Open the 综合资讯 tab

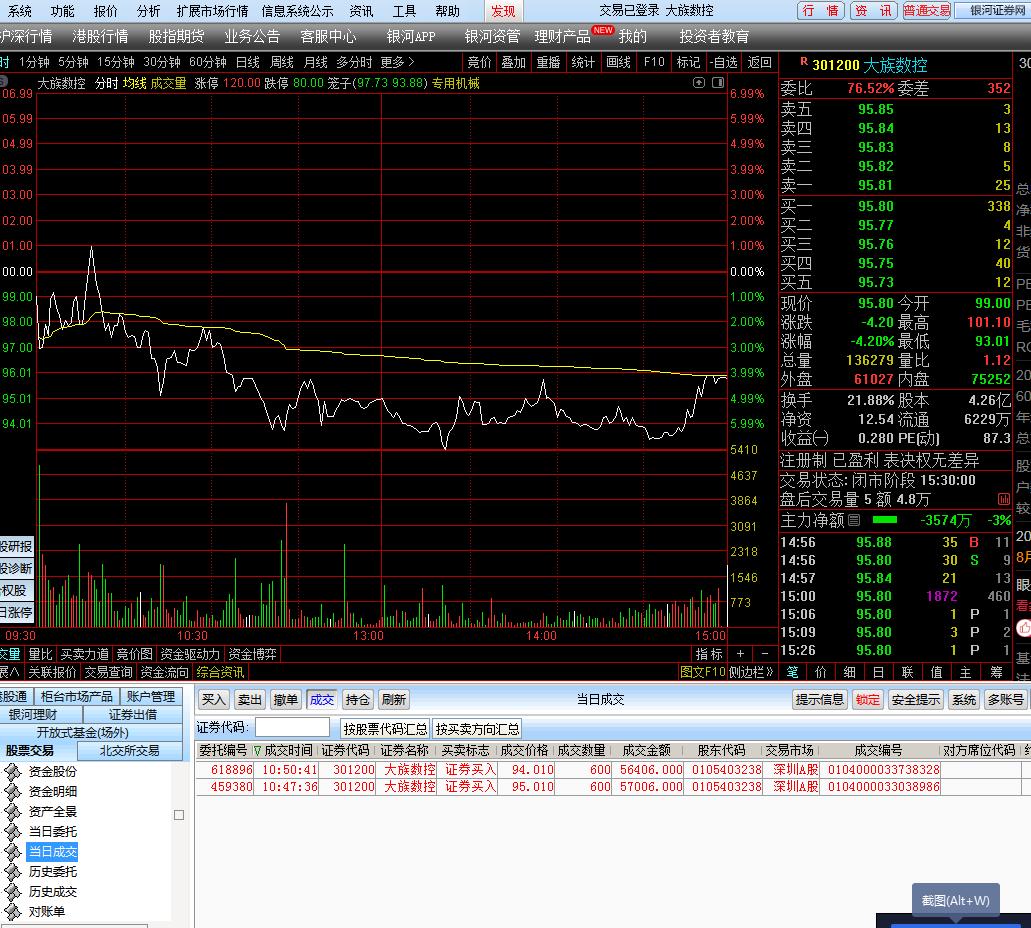pos(220,672)
